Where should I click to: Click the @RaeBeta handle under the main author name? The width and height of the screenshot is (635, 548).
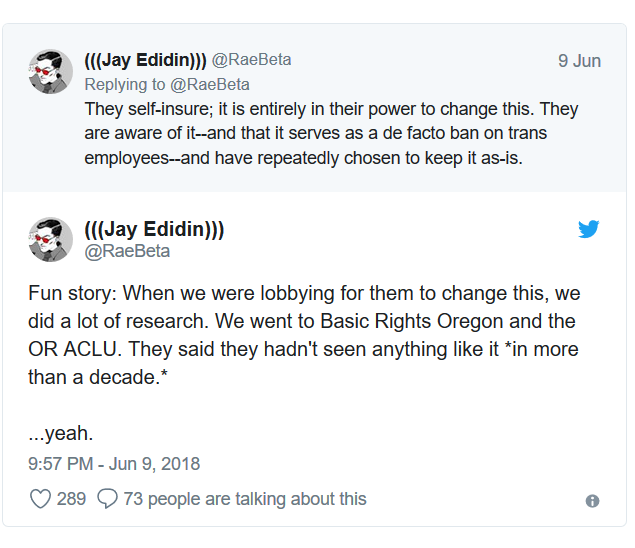[127, 251]
